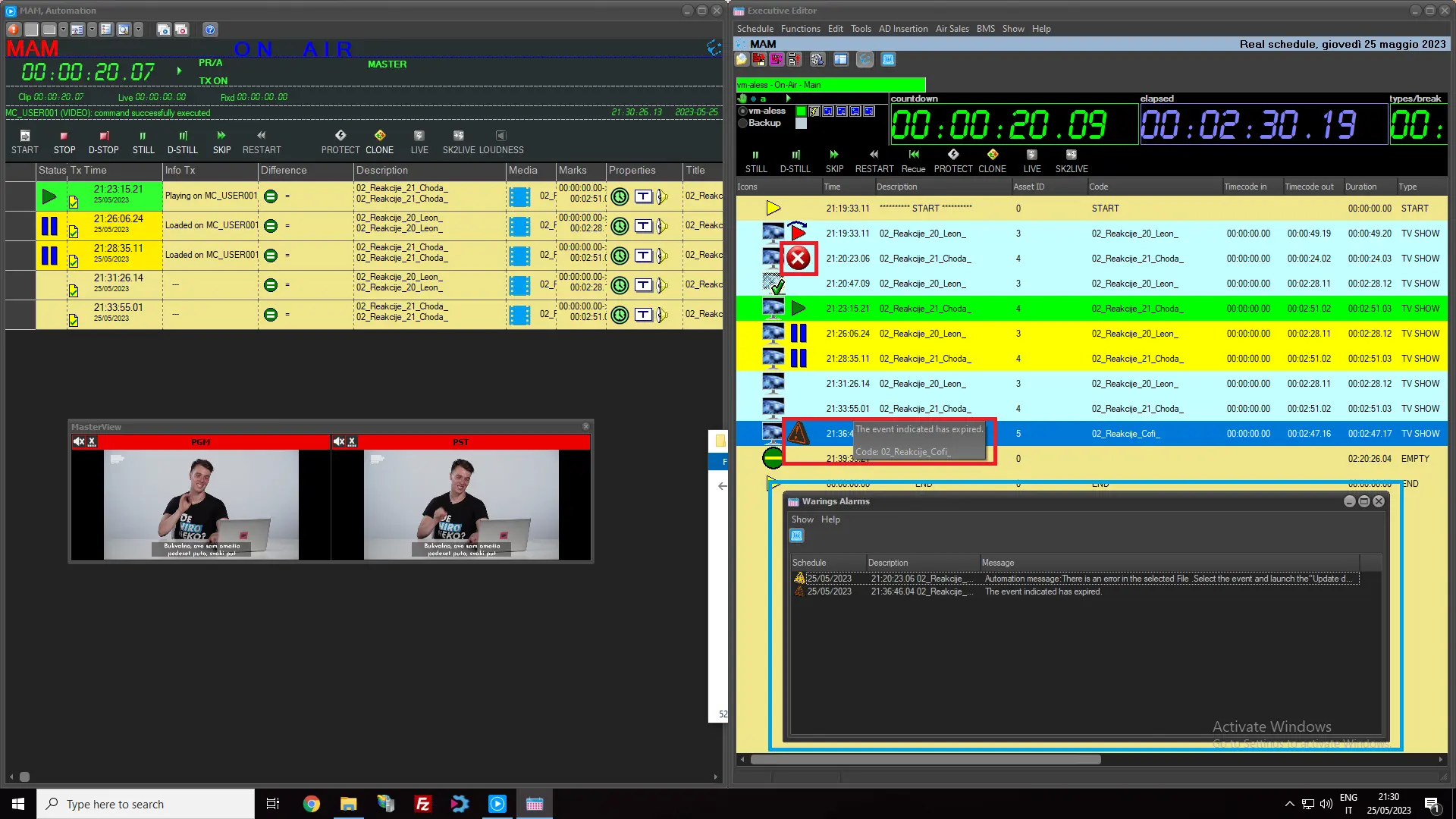Click the red X error icon in schedule
The height and width of the screenshot is (819, 1456).
[x=798, y=259]
